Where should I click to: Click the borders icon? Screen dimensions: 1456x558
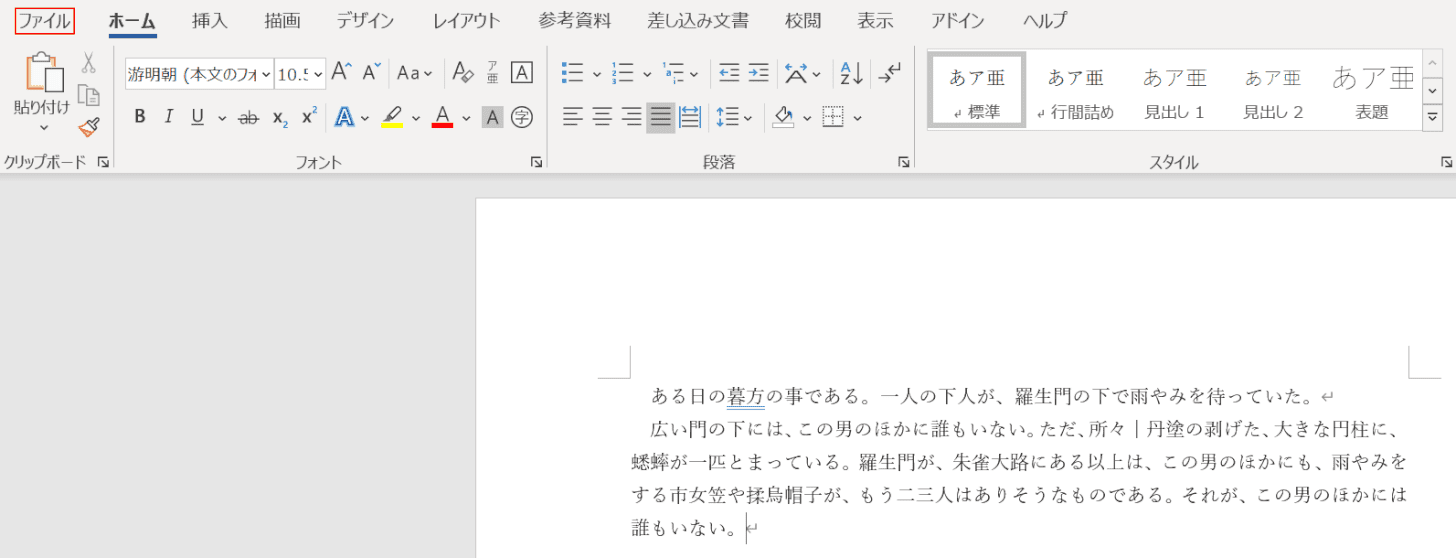833,117
